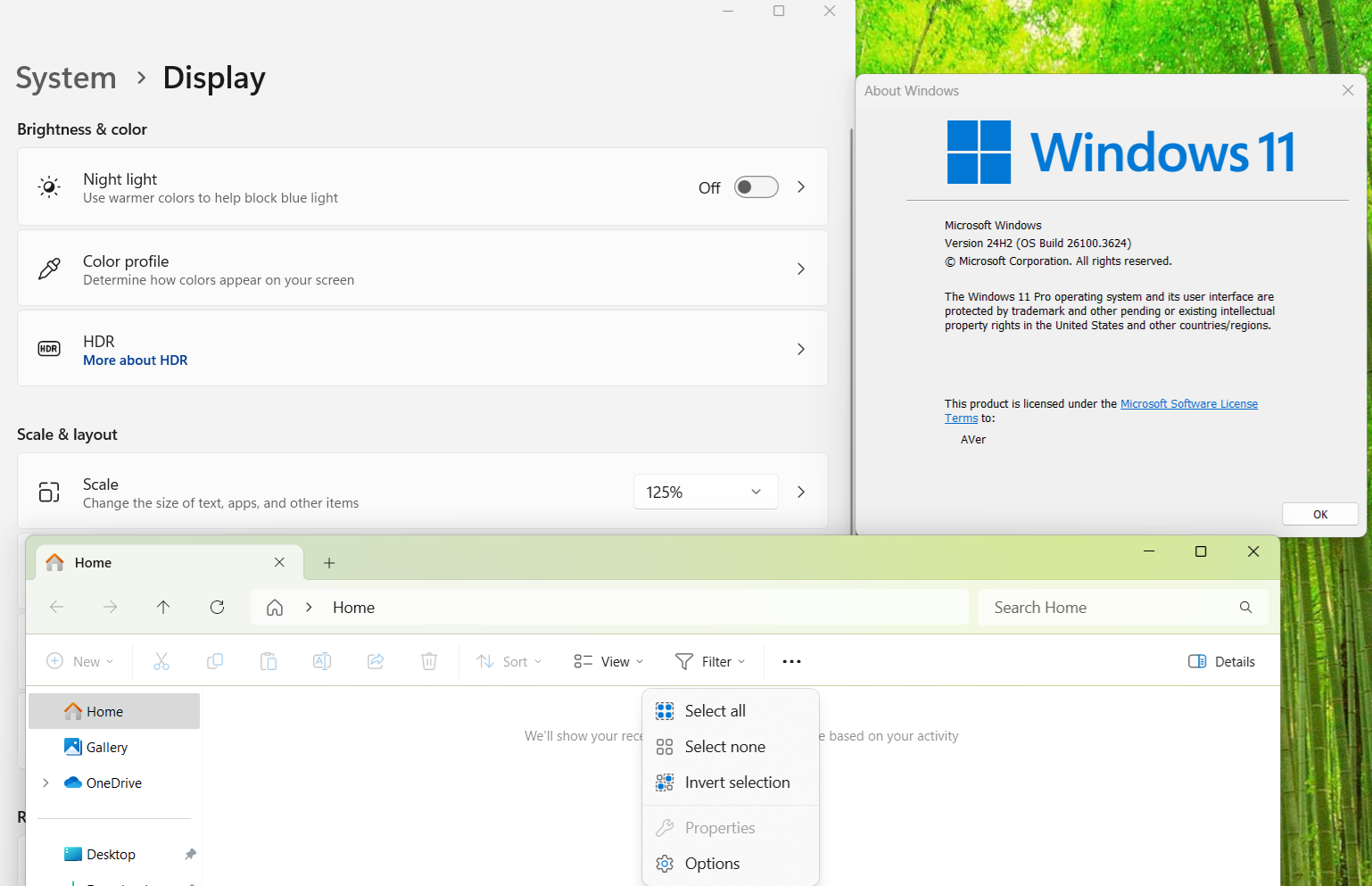Focus the Search Home field
This screenshot has width=1372, height=886.
pos(1123,608)
